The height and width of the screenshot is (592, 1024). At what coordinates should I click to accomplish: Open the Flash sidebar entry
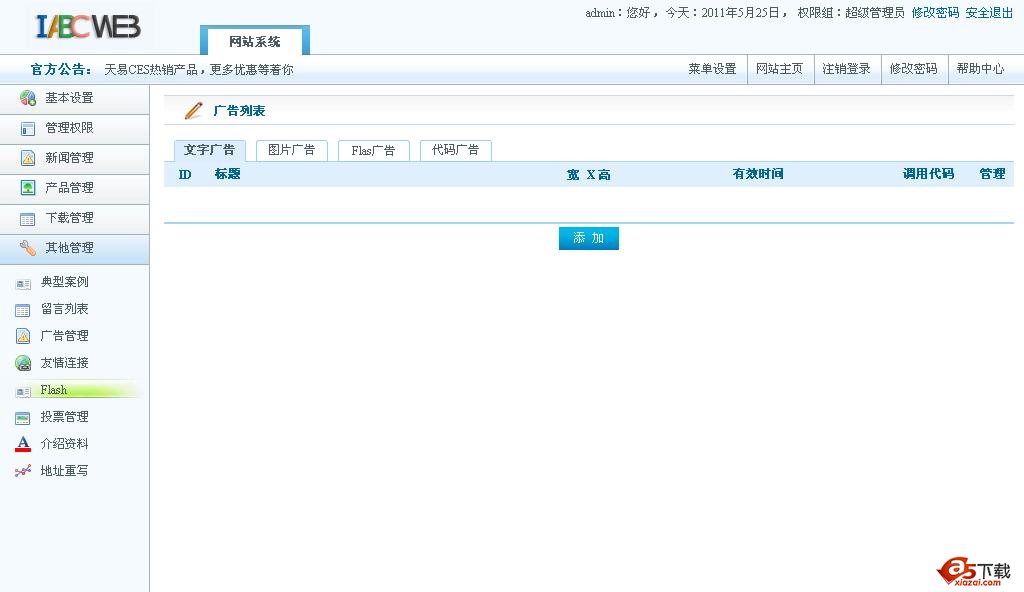pos(54,390)
